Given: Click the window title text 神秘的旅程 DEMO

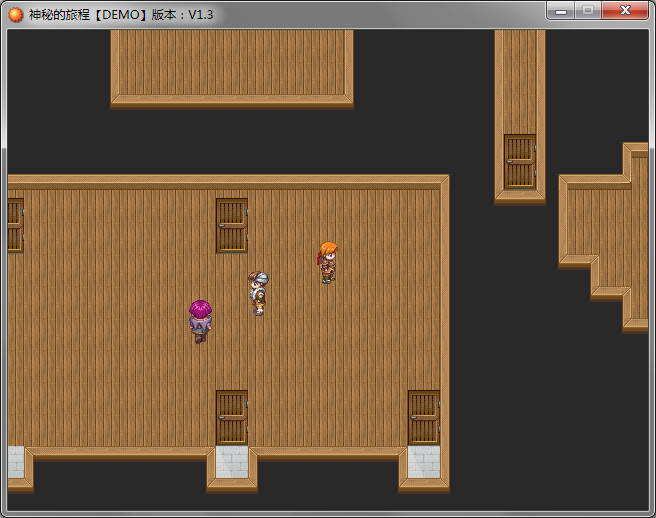Looking at the screenshot, I should [120, 14].
